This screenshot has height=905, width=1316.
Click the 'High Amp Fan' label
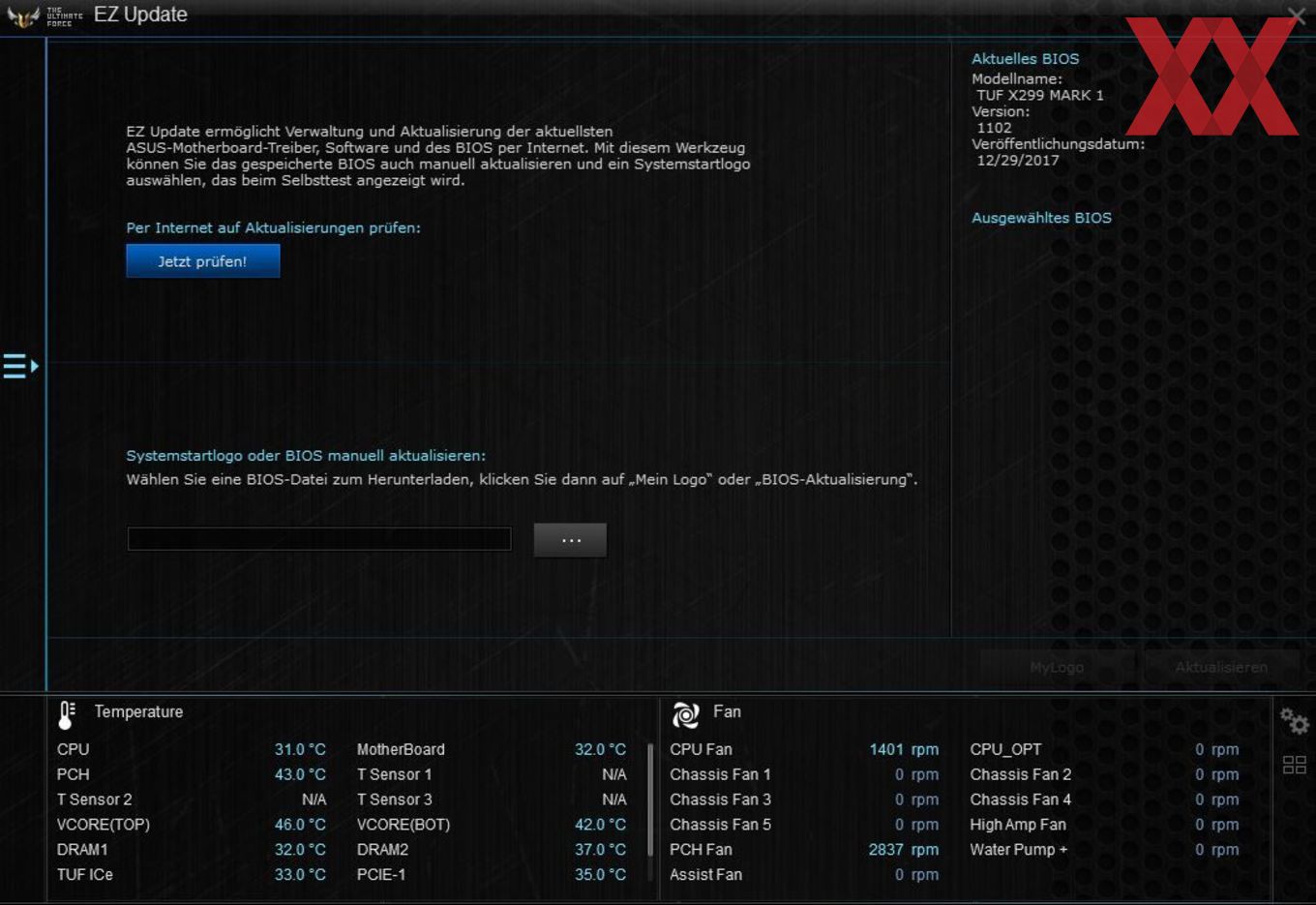coord(1017,825)
